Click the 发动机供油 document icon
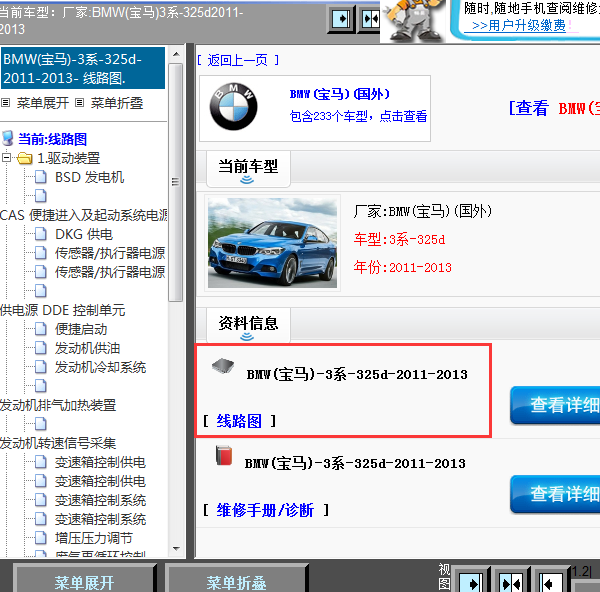The image size is (600, 592). tap(41, 348)
